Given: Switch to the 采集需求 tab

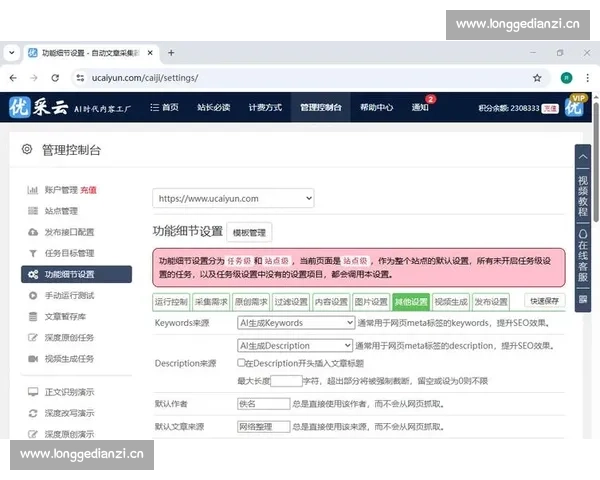Looking at the screenshot, I should pyautogui.click(x=211, y=302).
